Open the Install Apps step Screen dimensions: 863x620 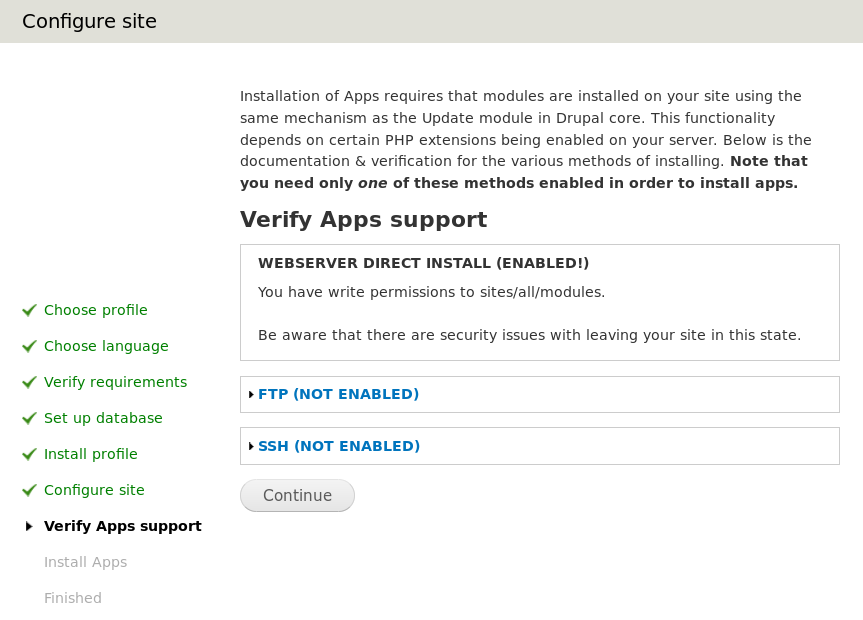click(x=85, y=562)
